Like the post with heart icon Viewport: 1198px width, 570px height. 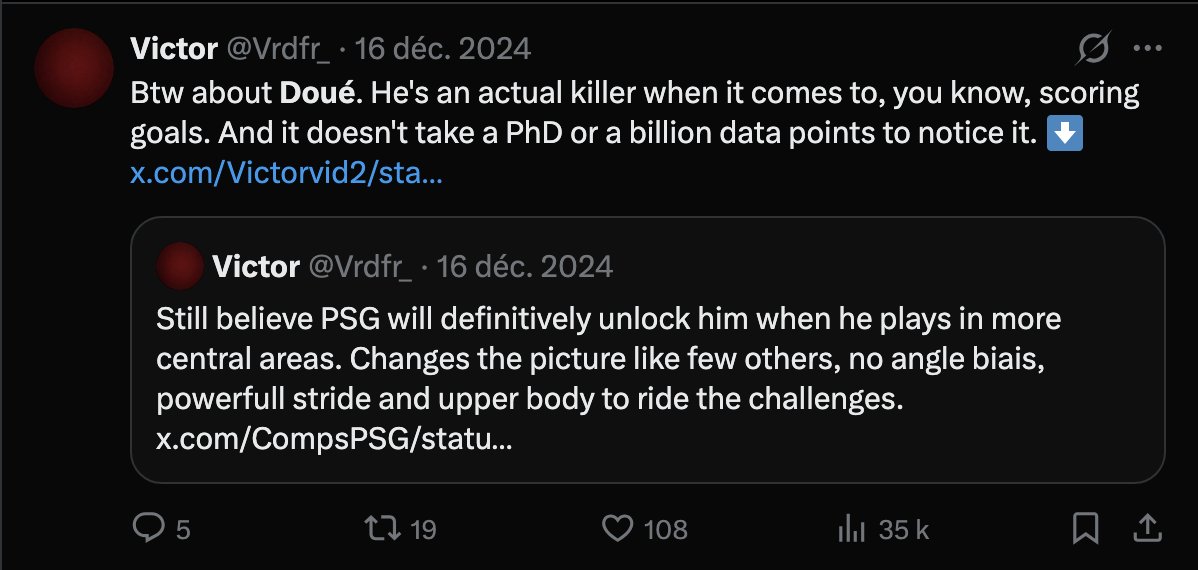(617, 528)
